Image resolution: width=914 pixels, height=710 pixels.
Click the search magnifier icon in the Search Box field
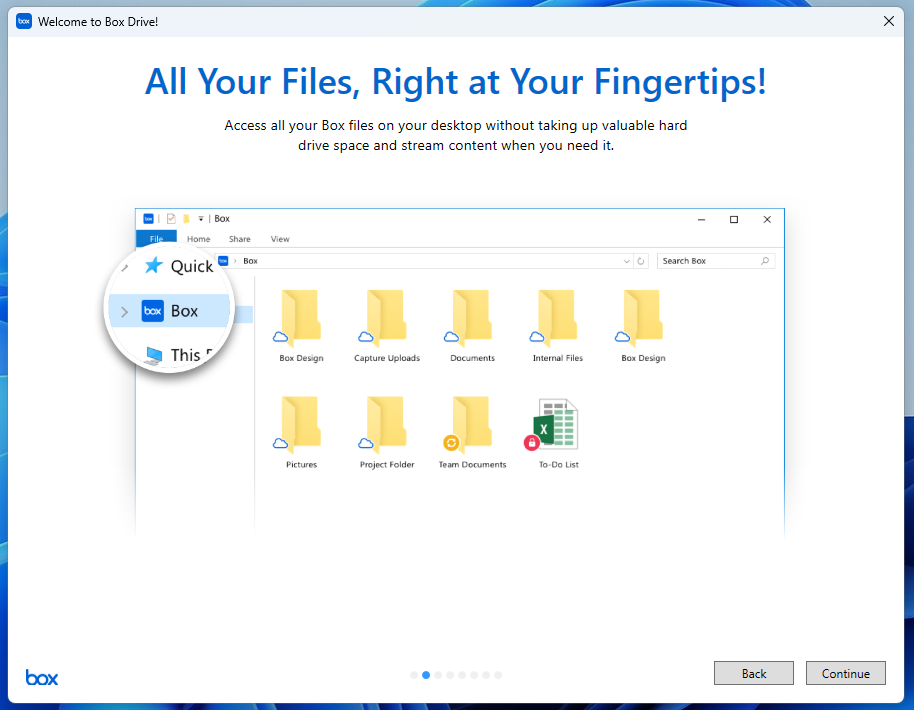point(765,261)
